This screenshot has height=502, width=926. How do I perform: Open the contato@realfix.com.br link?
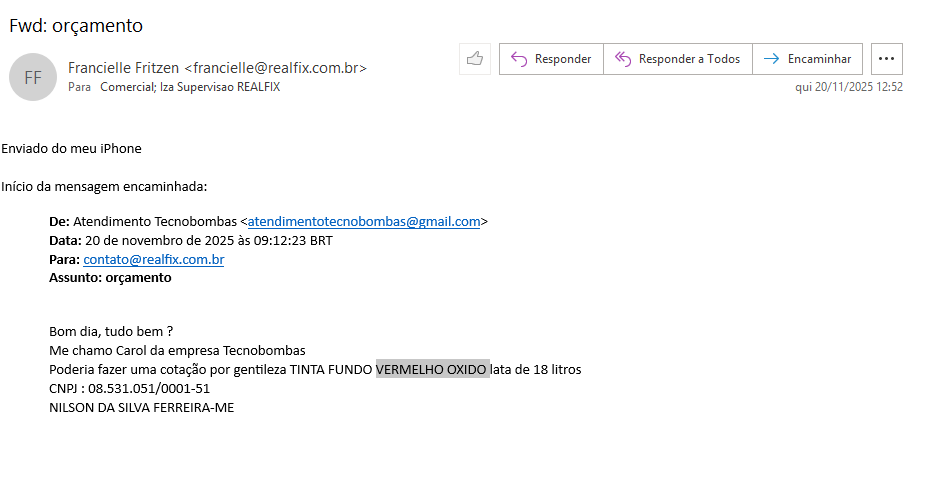pos(153,260)
